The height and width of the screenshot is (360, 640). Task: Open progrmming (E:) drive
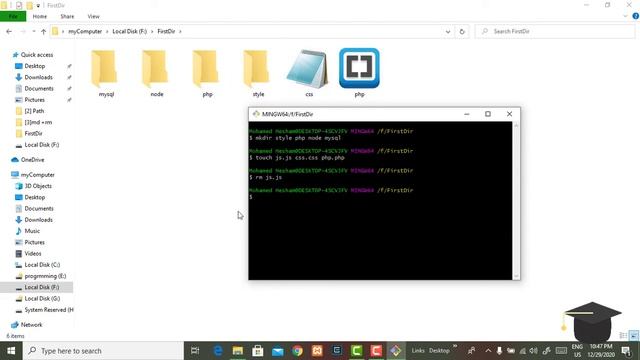coord(45,276)
